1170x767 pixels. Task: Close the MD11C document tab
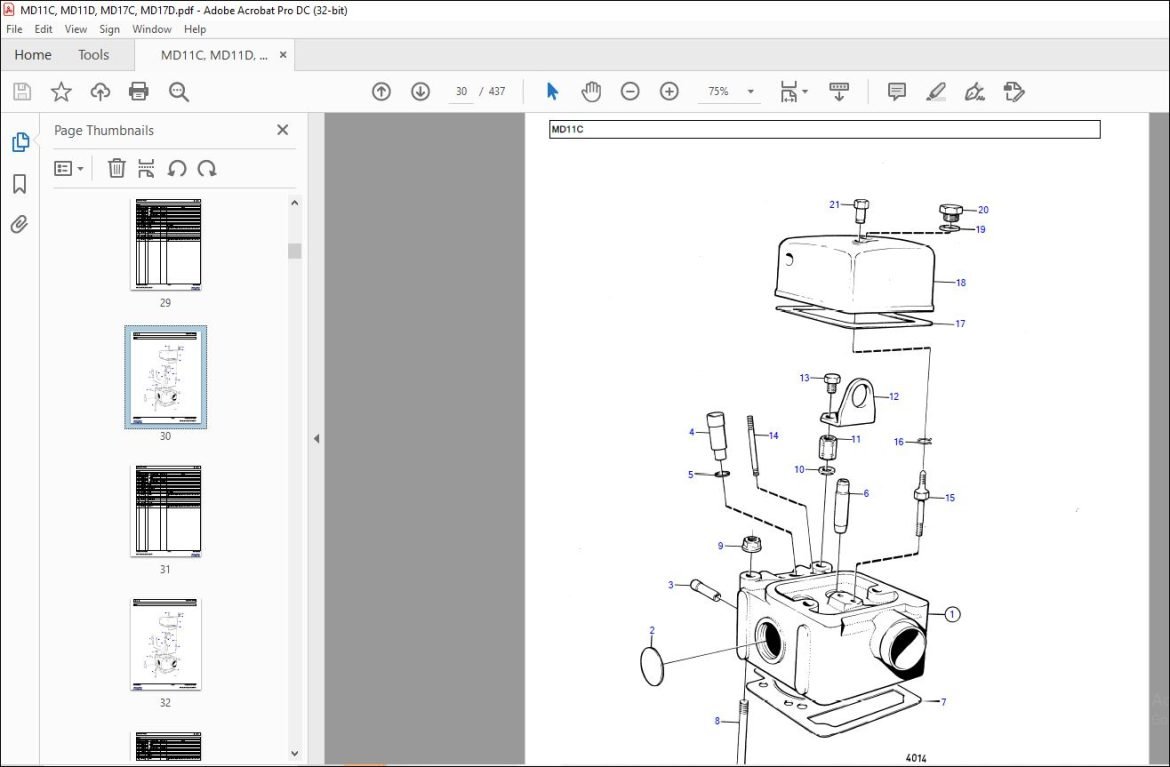click(x=283, y=54)
